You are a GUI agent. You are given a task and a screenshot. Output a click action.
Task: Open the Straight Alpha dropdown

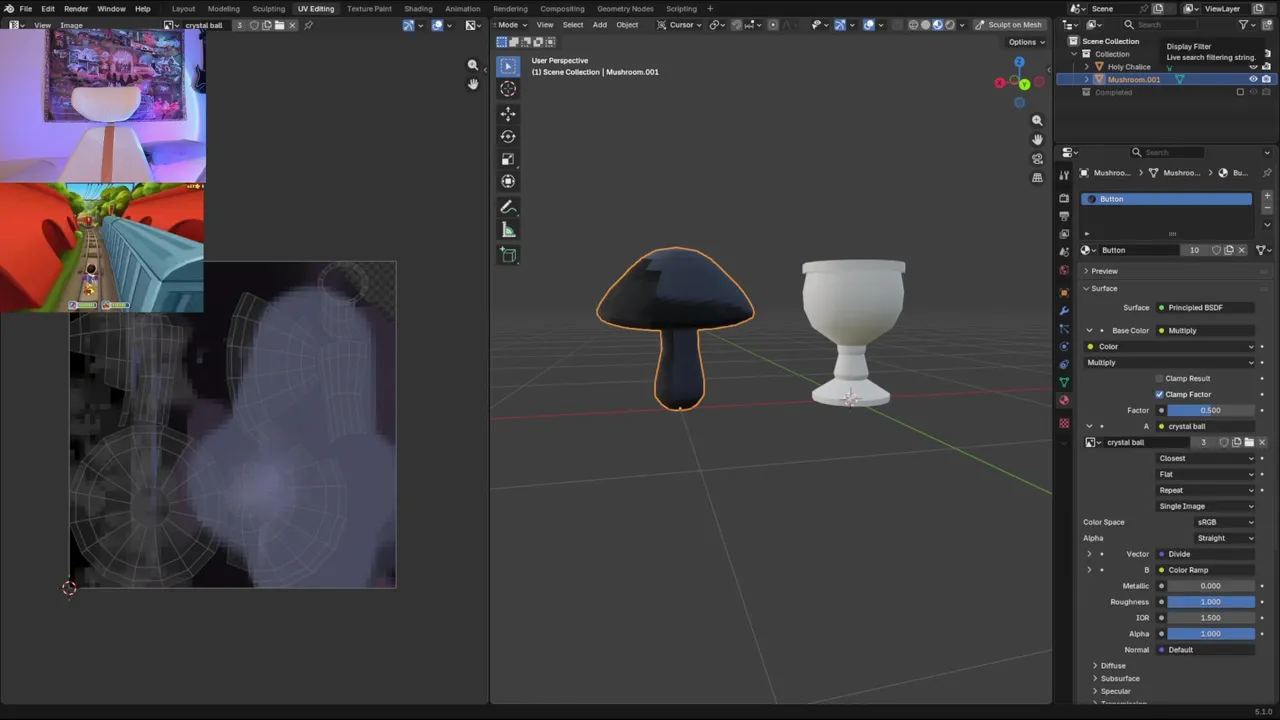(x=1225, y=538)
